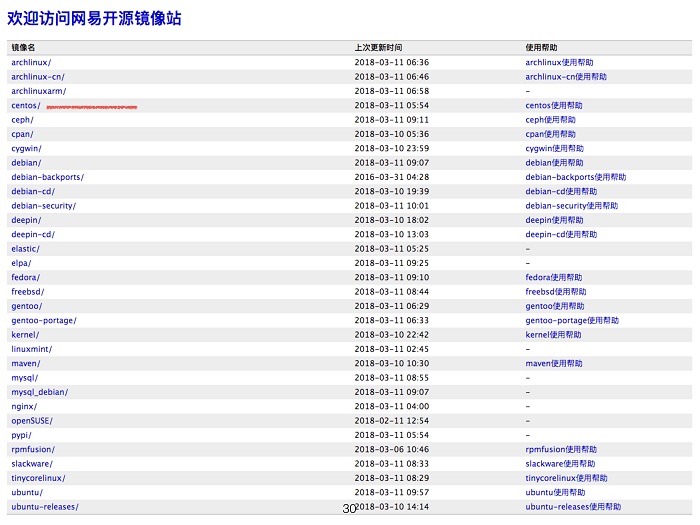Screen dimensions: 700x525
Task: View deepin-cd使用帮助 help link
Action: point(561,234)
